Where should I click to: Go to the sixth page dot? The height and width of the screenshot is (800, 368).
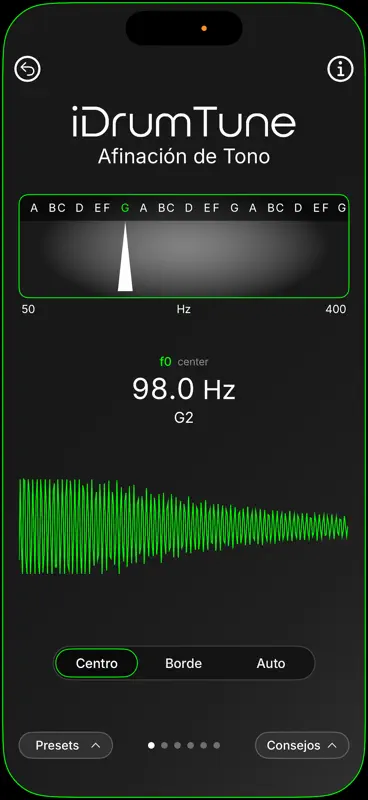pyautogui.click(x=216, y=745)
